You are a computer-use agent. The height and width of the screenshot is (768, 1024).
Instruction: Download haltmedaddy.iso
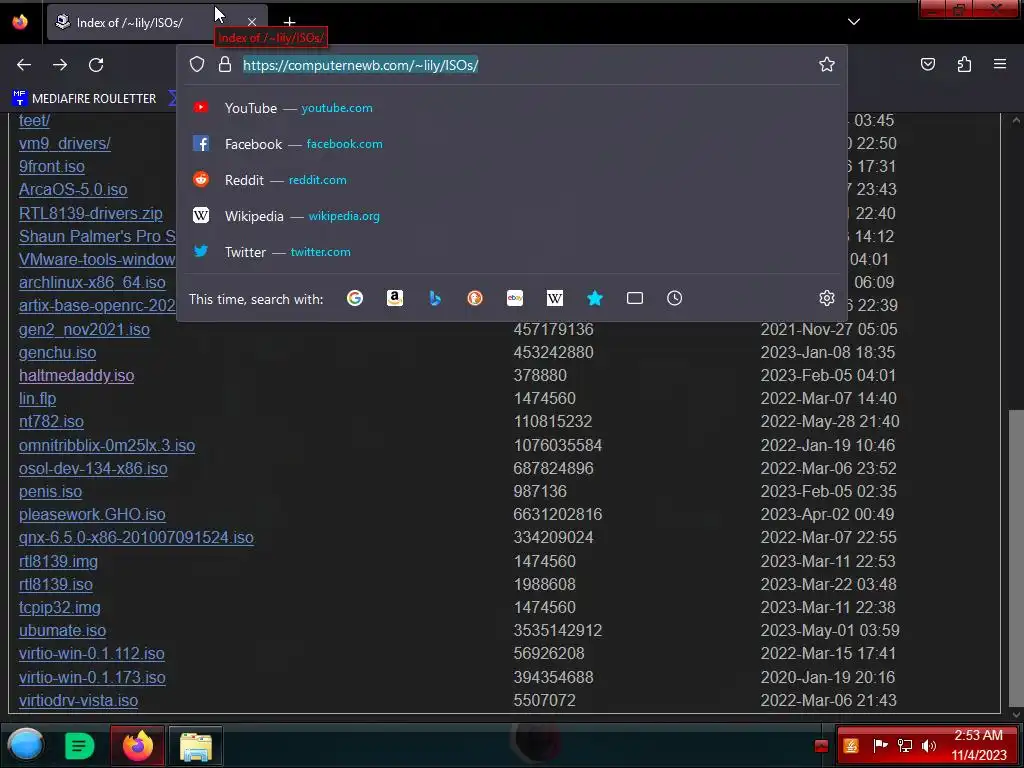coord(76,376)
